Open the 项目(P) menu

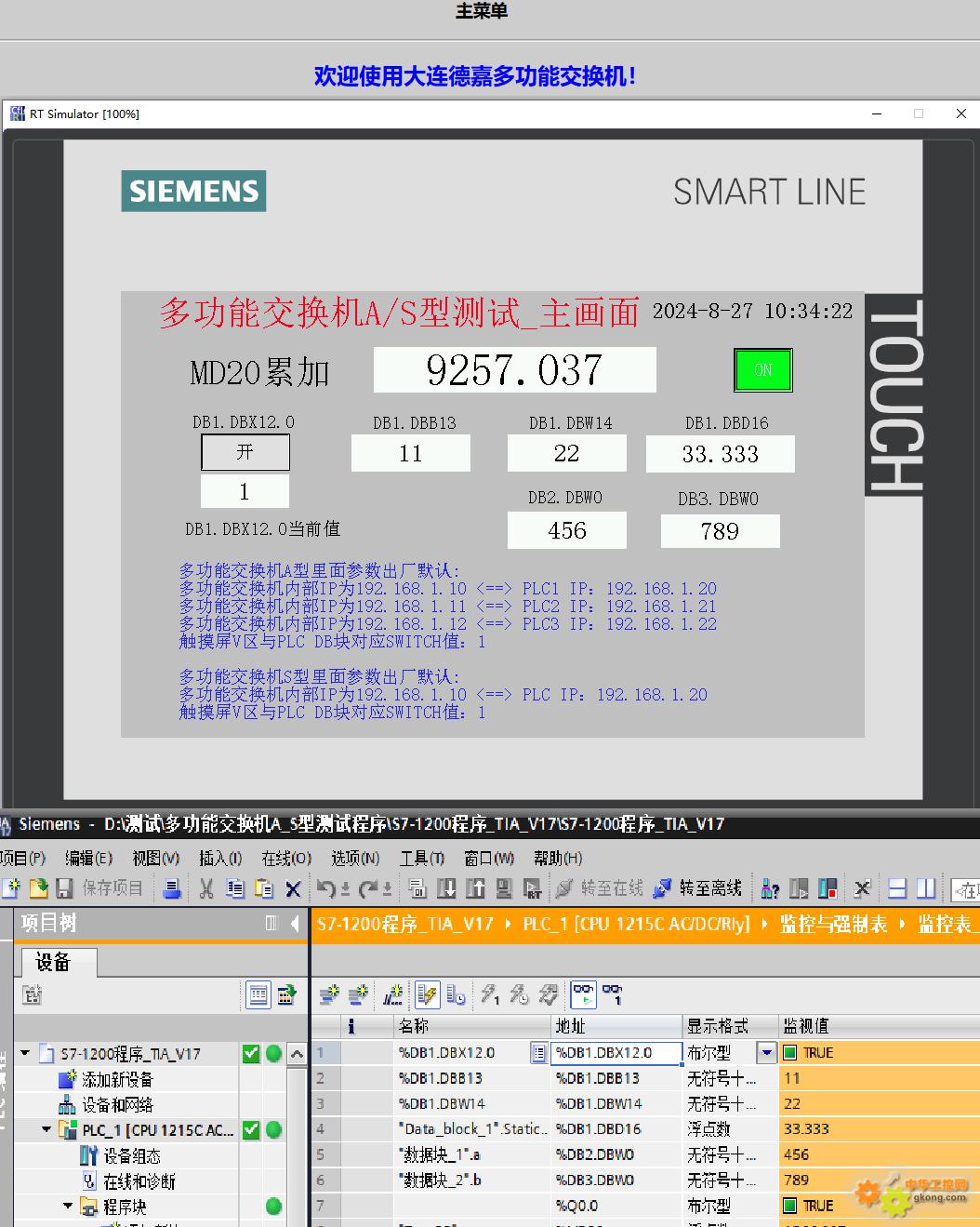tap(22, 858)
